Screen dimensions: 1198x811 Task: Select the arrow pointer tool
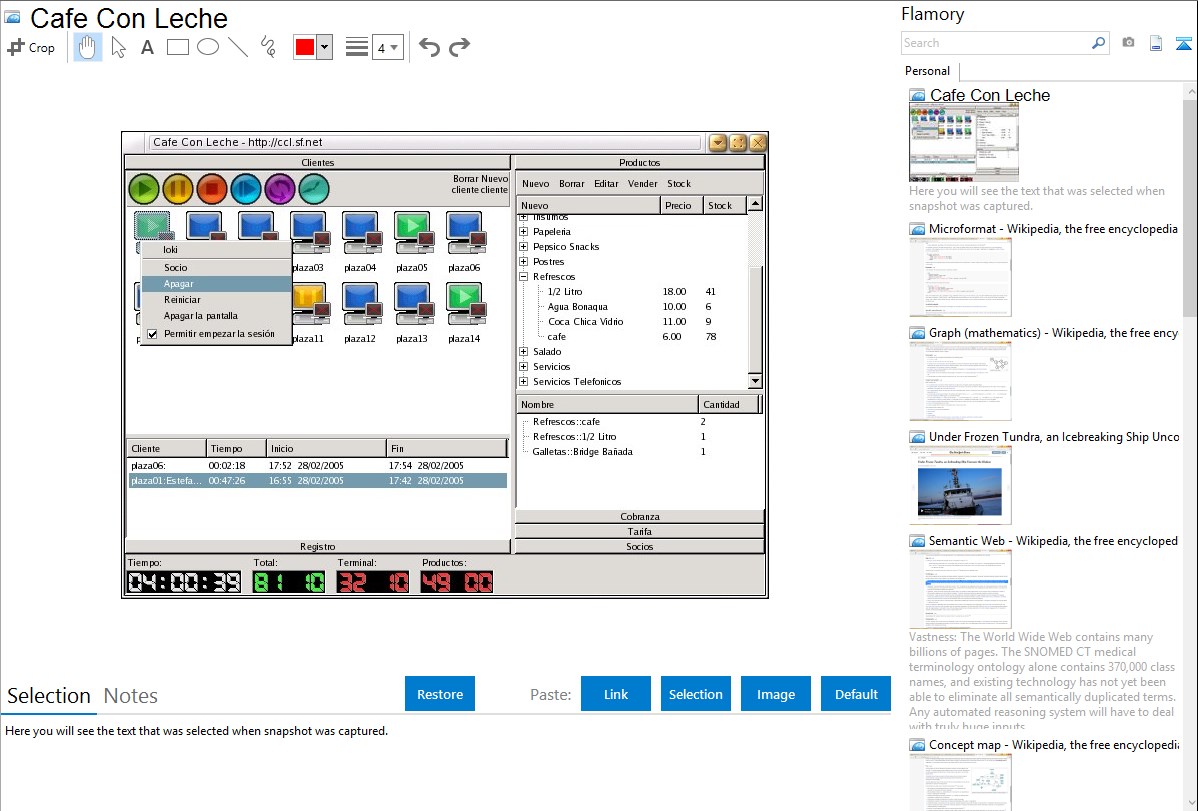[118, 47]
